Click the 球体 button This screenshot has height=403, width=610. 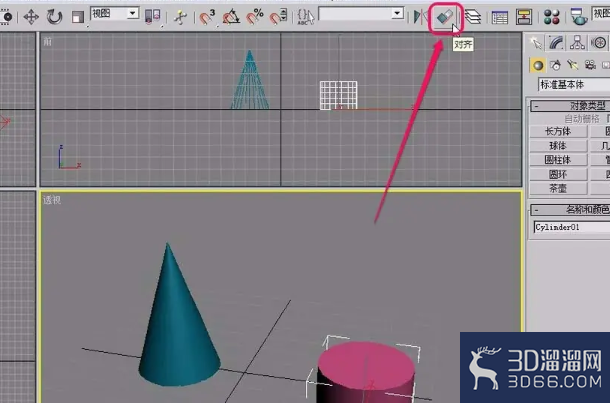558,146
